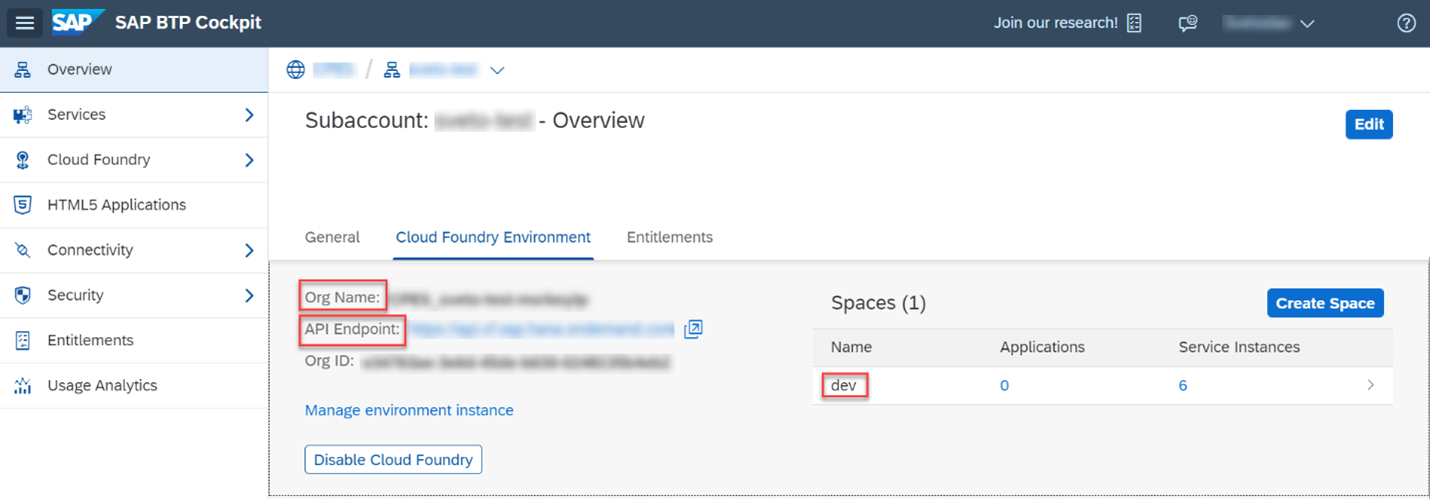Open Manage environment instance link
1430x499 pixels.
pyautogui.click(x=409, y=410)
